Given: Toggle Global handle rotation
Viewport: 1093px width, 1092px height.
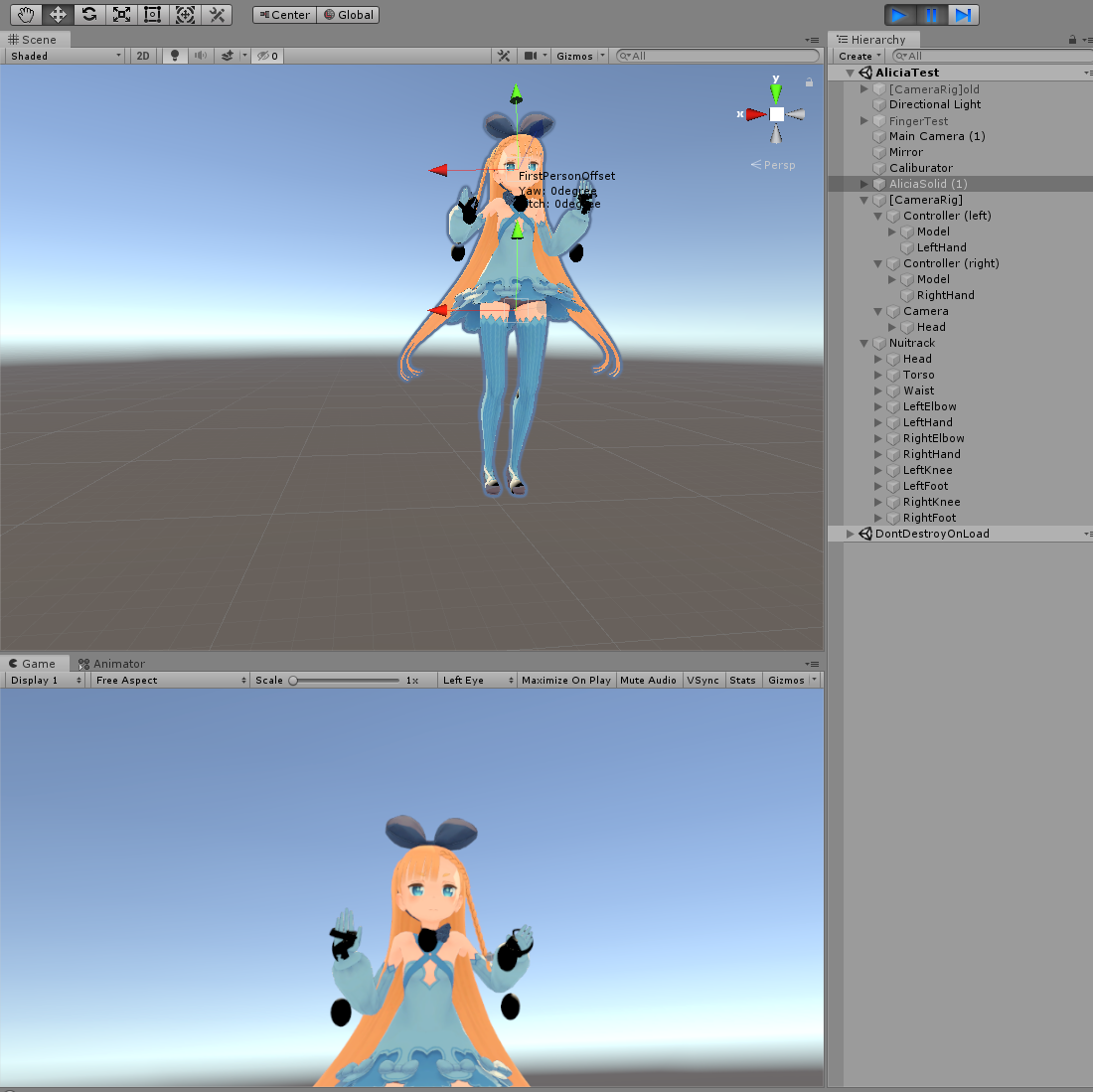Looking at the screenshot, I should (349, 15).
